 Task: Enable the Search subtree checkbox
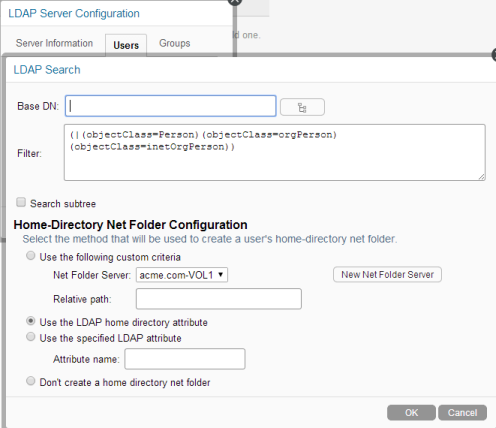click(21, 202)
